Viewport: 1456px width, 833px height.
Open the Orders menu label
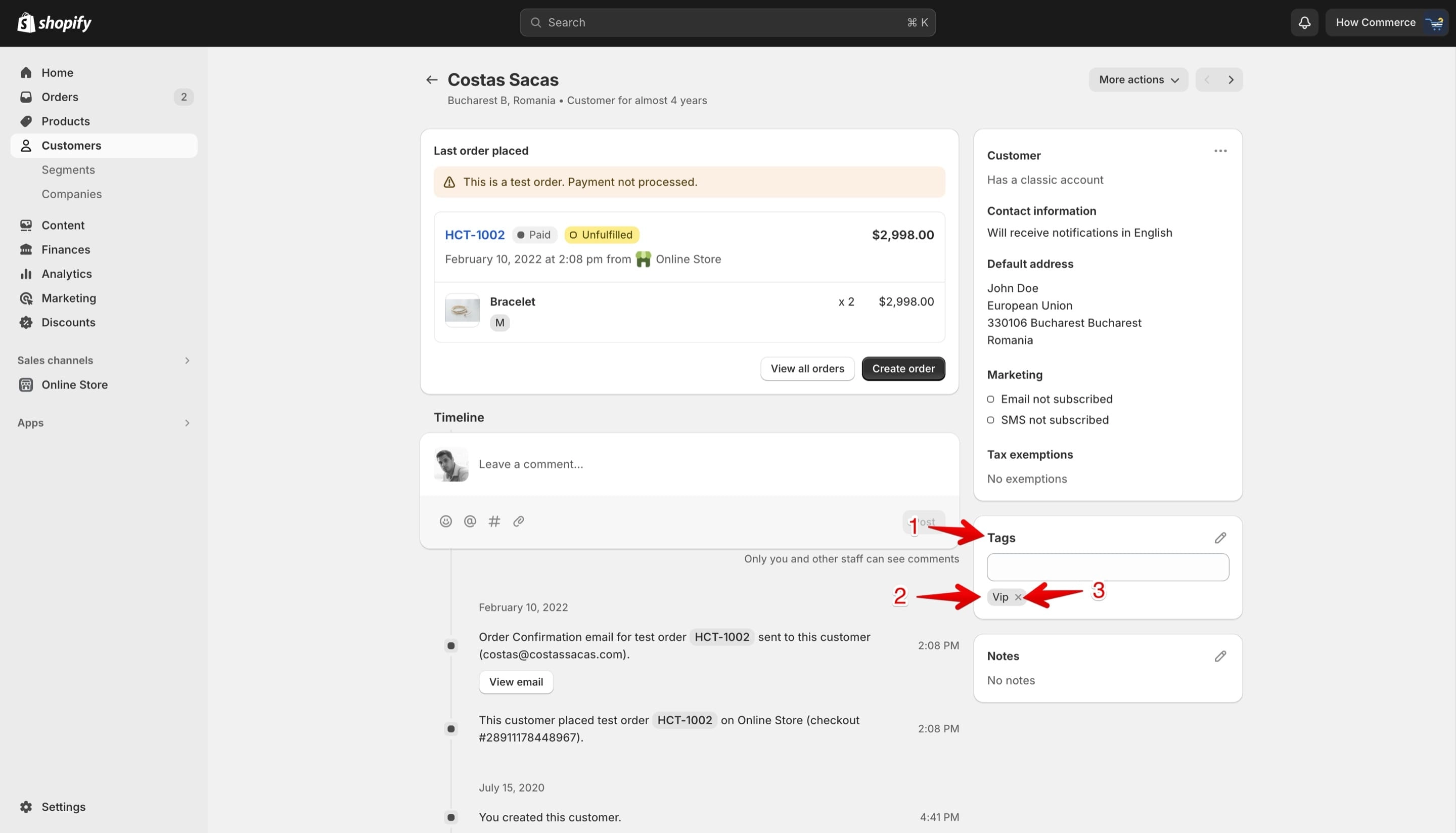[60, 97]
